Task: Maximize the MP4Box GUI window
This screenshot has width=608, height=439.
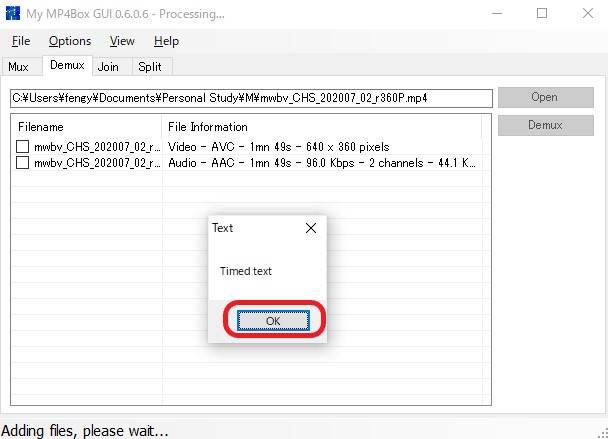Action: (x=542, y=13)
